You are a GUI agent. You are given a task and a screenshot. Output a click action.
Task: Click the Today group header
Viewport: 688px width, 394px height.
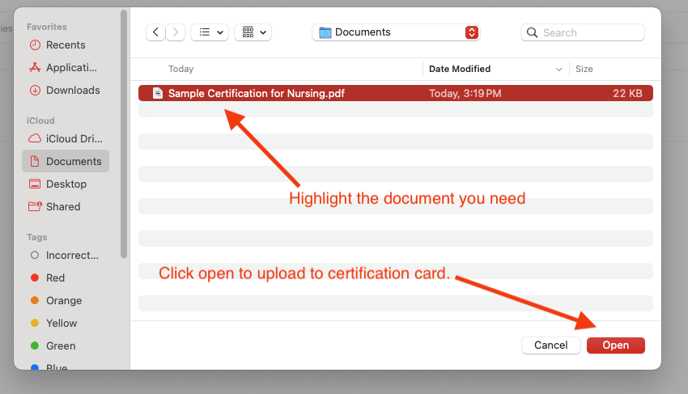181,69
